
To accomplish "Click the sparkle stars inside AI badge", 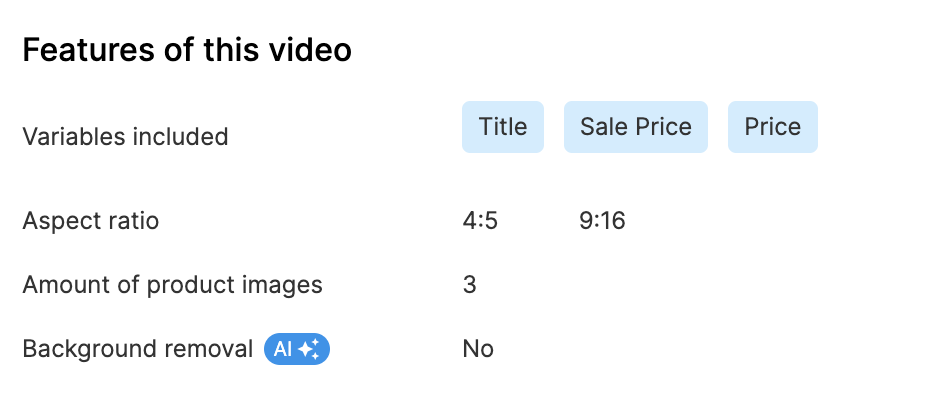I will tap(309, 349).
